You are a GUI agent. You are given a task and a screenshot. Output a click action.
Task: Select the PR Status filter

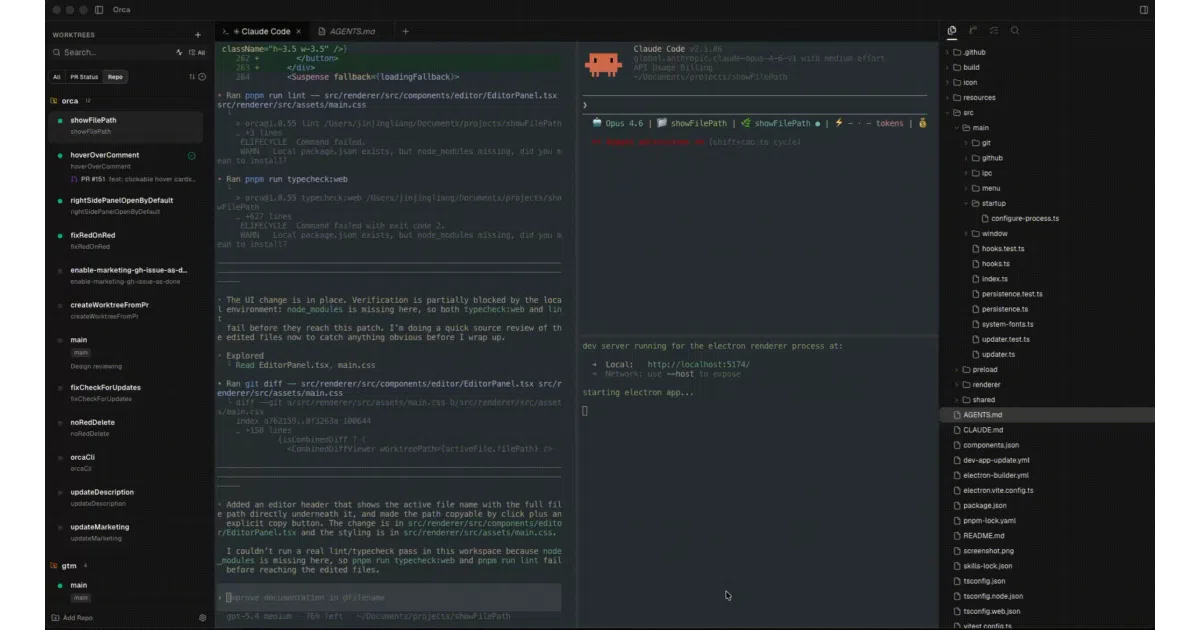[x=84, y=76]
